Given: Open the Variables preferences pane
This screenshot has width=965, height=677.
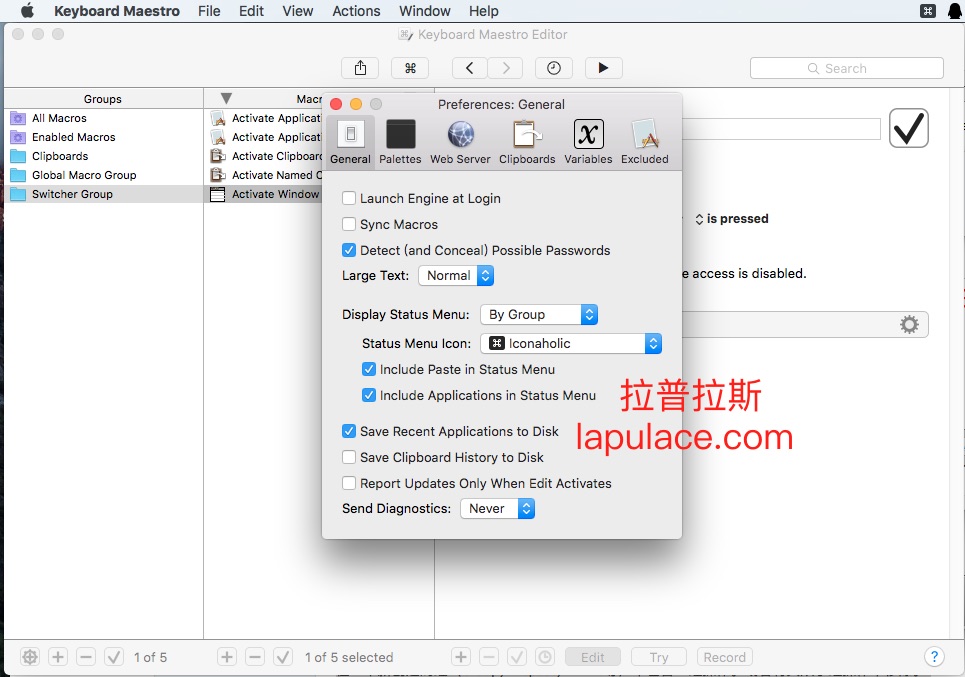Looking at the screenshot, I should pyautogui.click(x=588, y=141).
